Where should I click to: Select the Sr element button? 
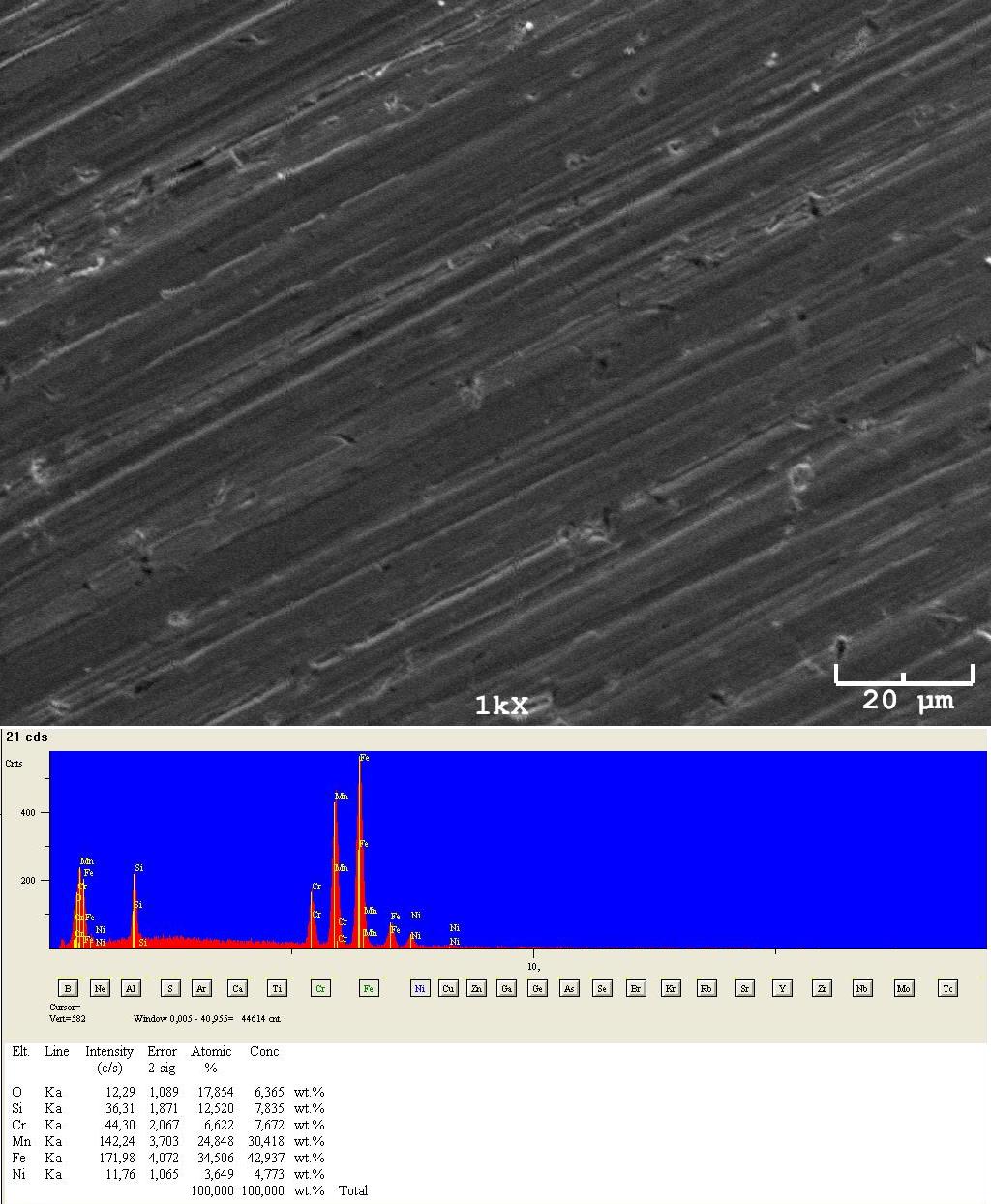pyautogui.click(x=744, y=988)
